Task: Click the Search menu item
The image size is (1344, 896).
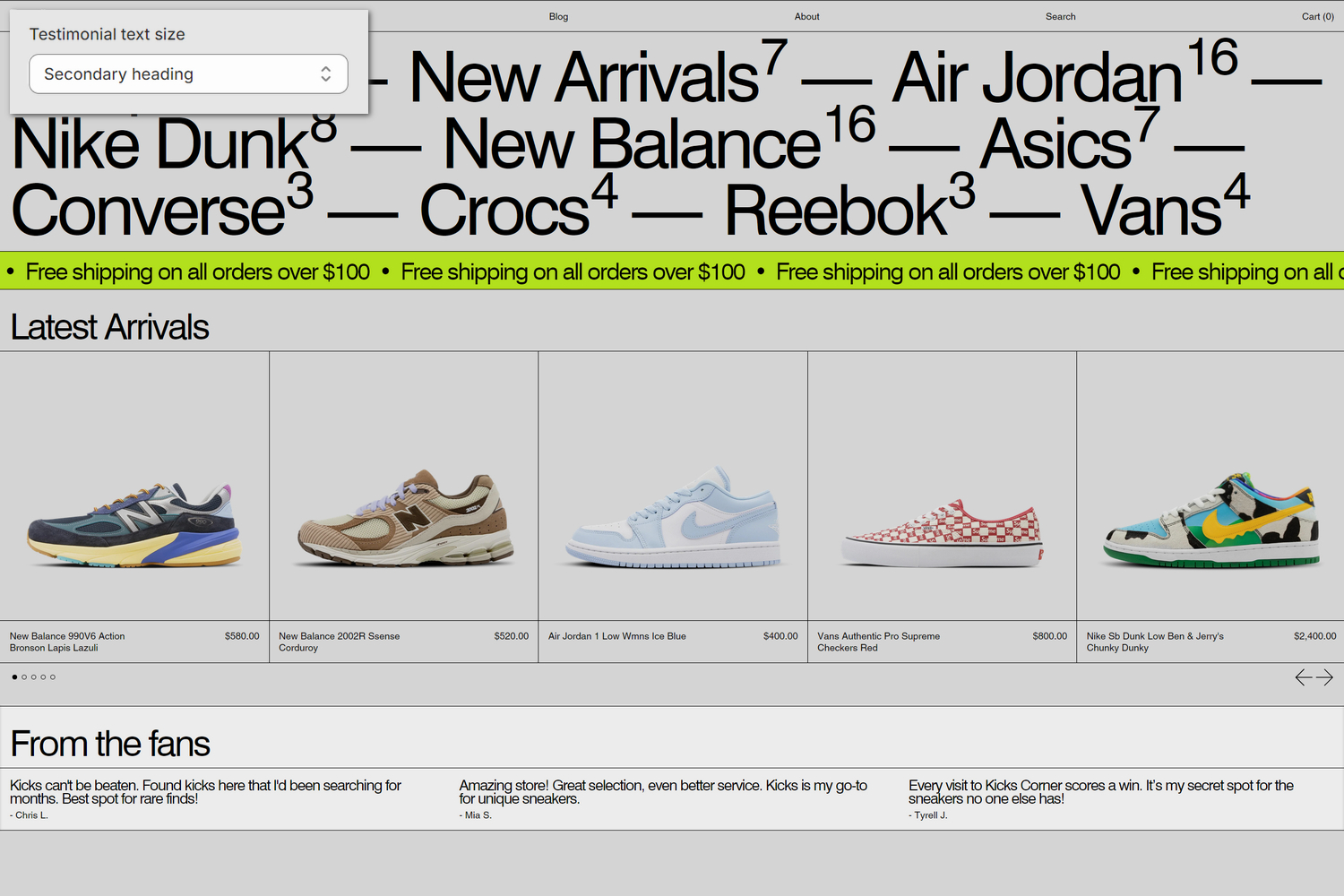Action: pyautogui.click(x=1060, y=16)
